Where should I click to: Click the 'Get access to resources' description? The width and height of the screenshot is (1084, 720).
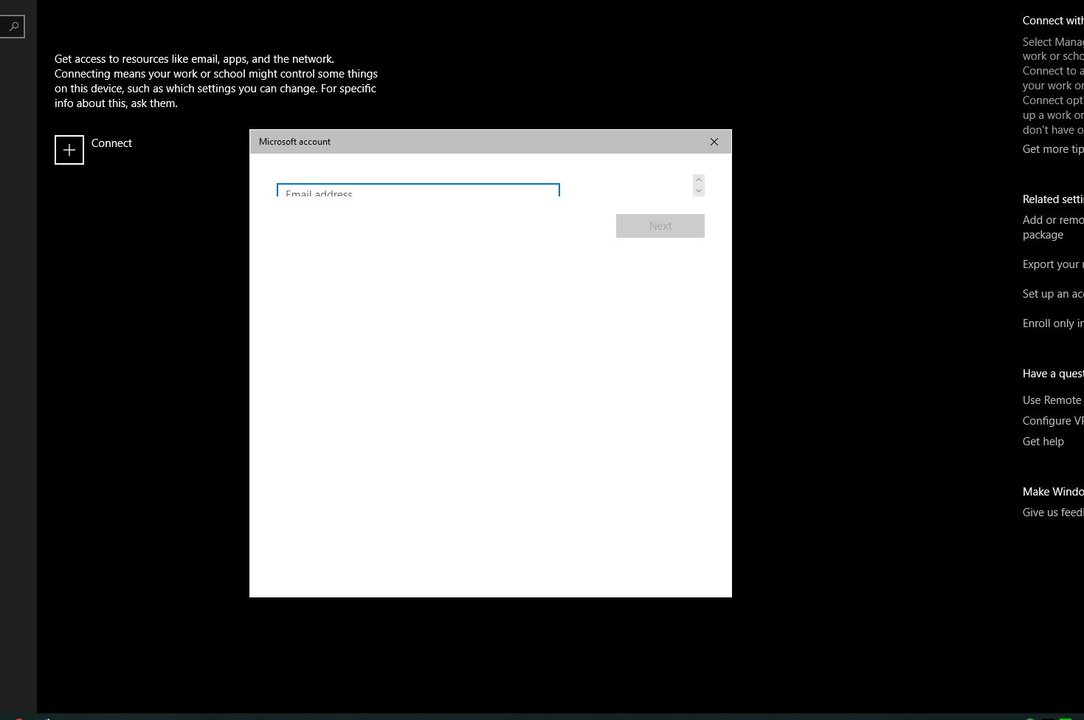click(216, 82)
